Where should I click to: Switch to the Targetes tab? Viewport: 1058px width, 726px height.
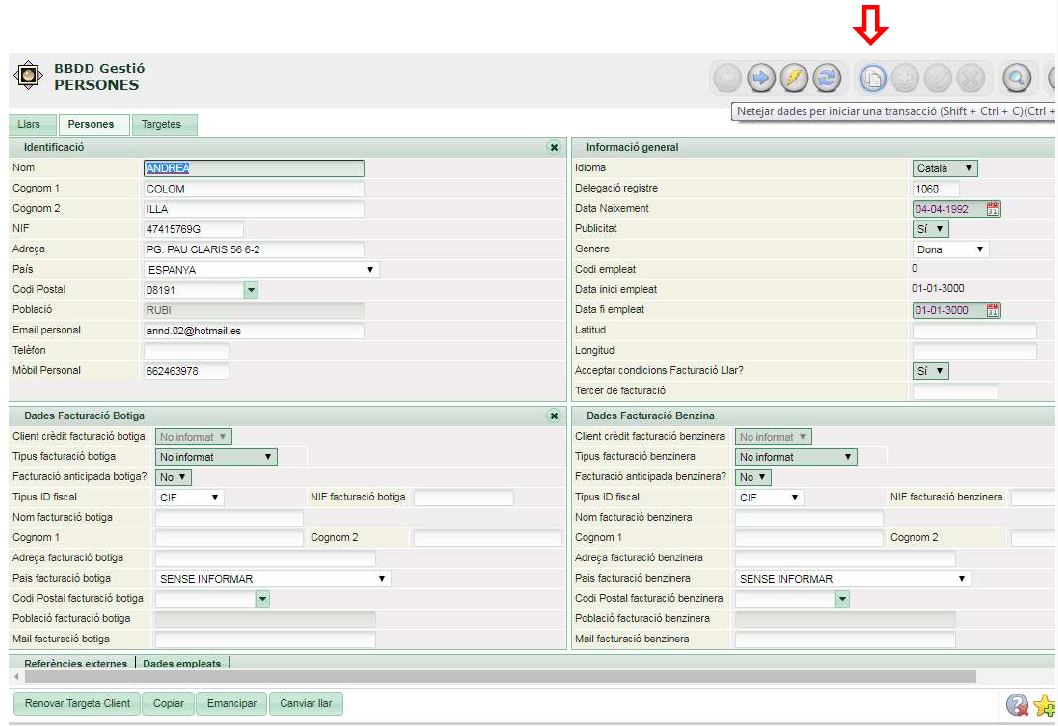tap(162, 125)
